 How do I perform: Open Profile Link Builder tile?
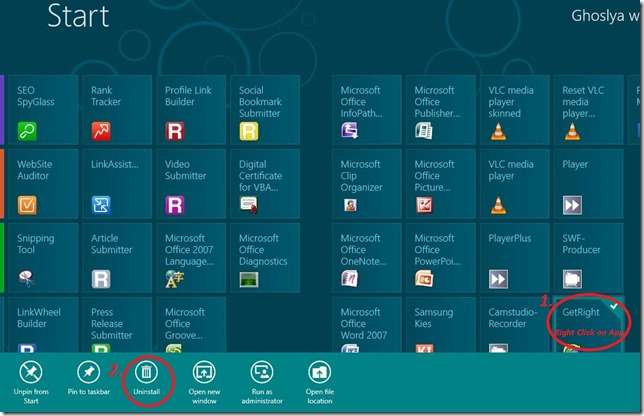[191, 110]
